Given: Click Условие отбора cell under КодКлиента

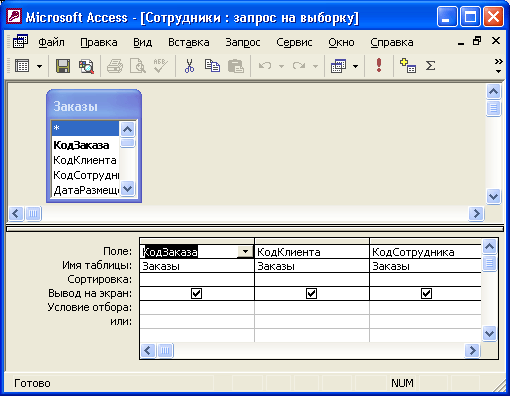Looking at the screenshot, I should click(x=312, y=308).
